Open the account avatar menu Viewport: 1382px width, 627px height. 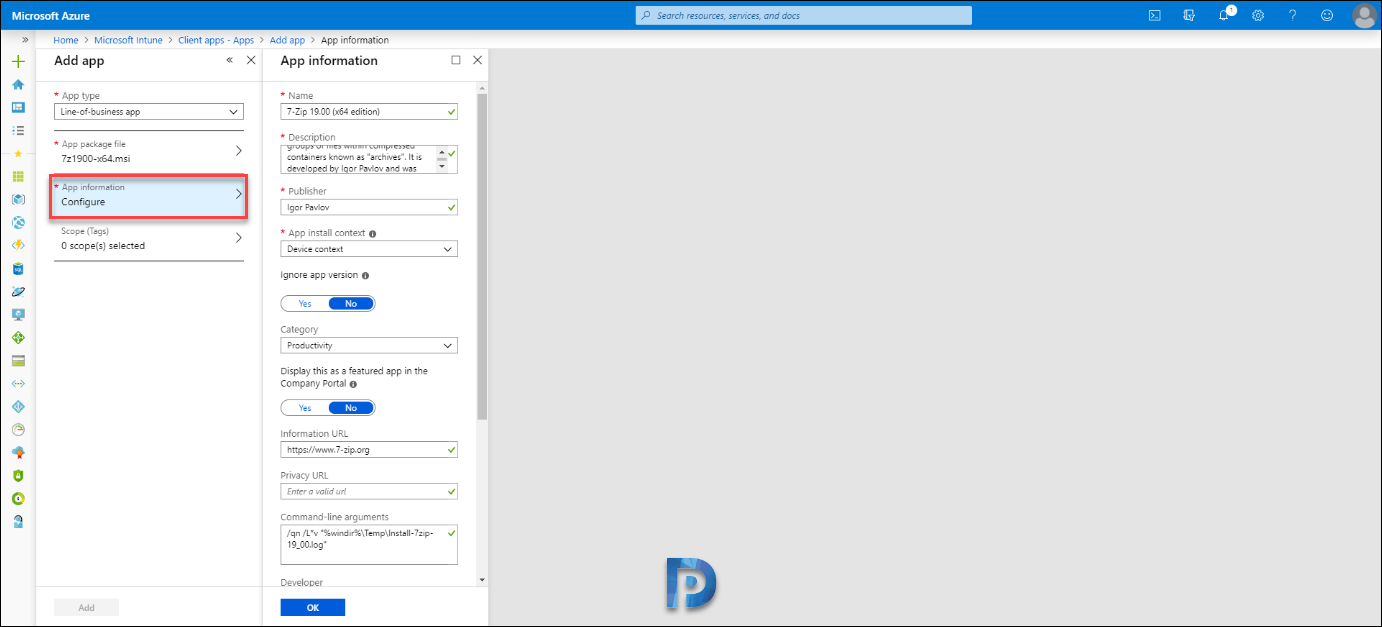[x=1364, y=15]
